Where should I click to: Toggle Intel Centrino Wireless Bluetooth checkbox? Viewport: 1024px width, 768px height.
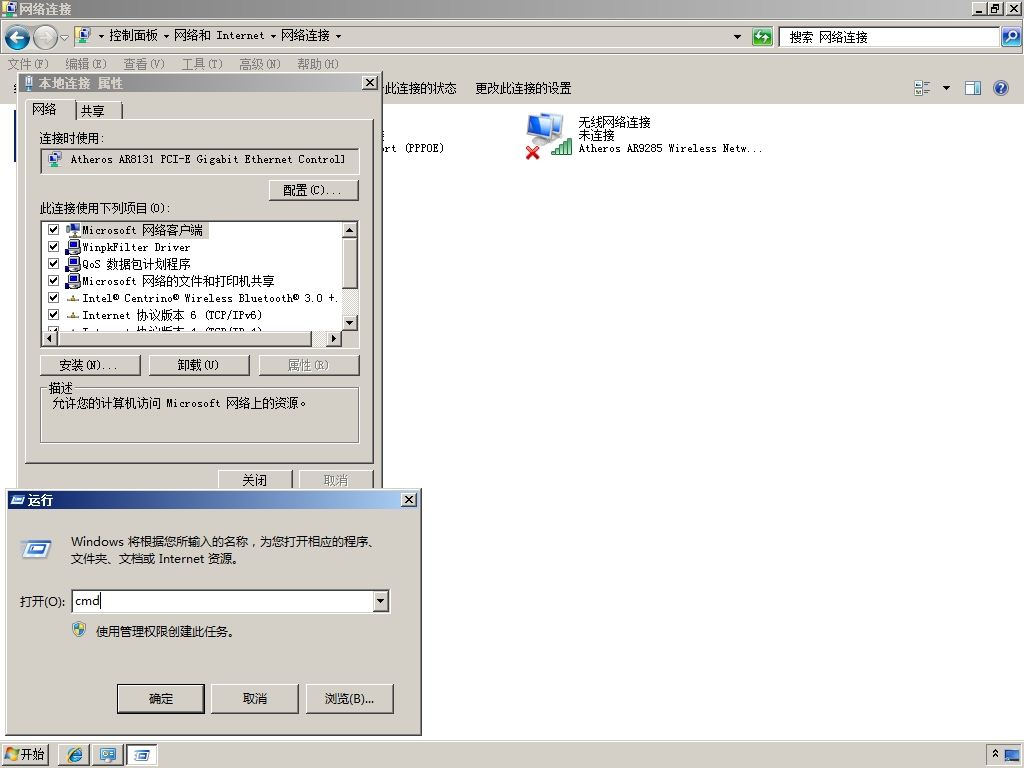coord(54,298)
